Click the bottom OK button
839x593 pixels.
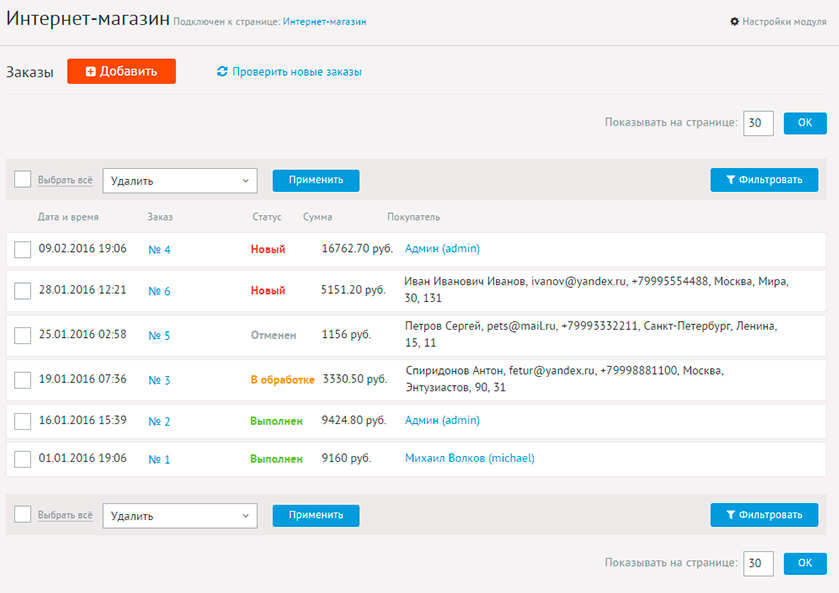coord(805,564)
